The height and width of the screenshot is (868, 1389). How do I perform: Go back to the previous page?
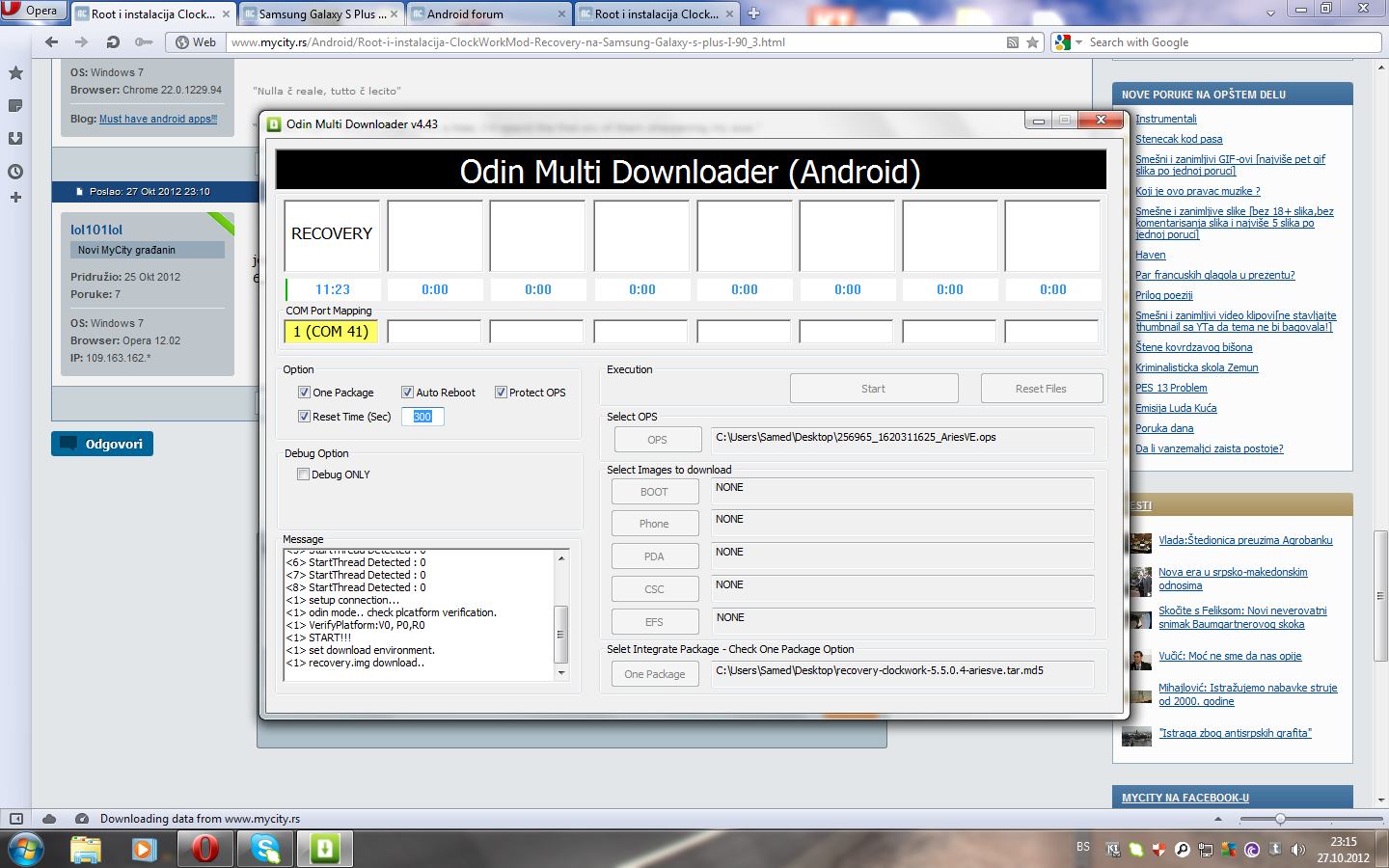coord(51,42)
